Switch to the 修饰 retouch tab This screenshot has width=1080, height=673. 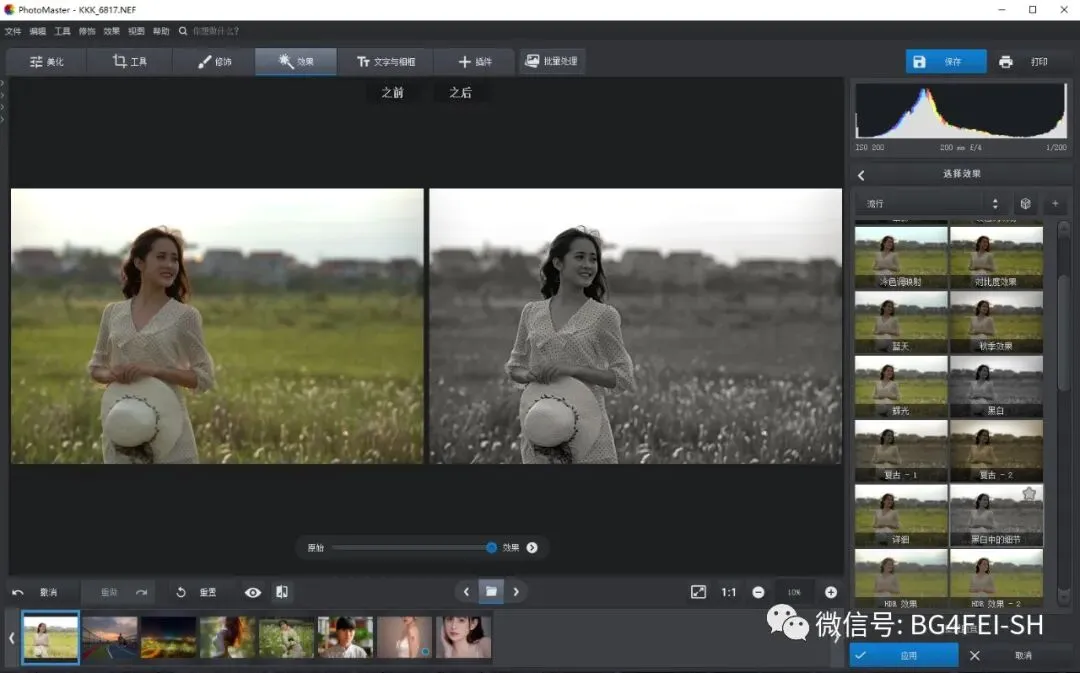(x=214, y=62)
